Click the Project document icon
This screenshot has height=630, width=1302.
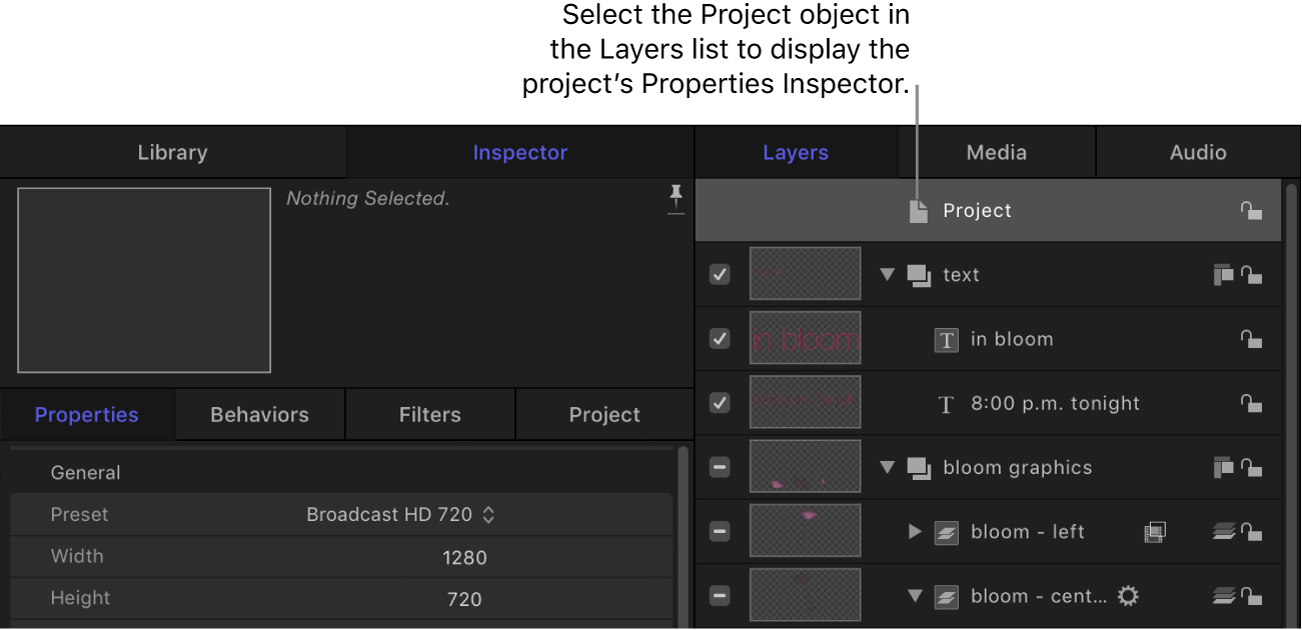[x=918, y=210]
